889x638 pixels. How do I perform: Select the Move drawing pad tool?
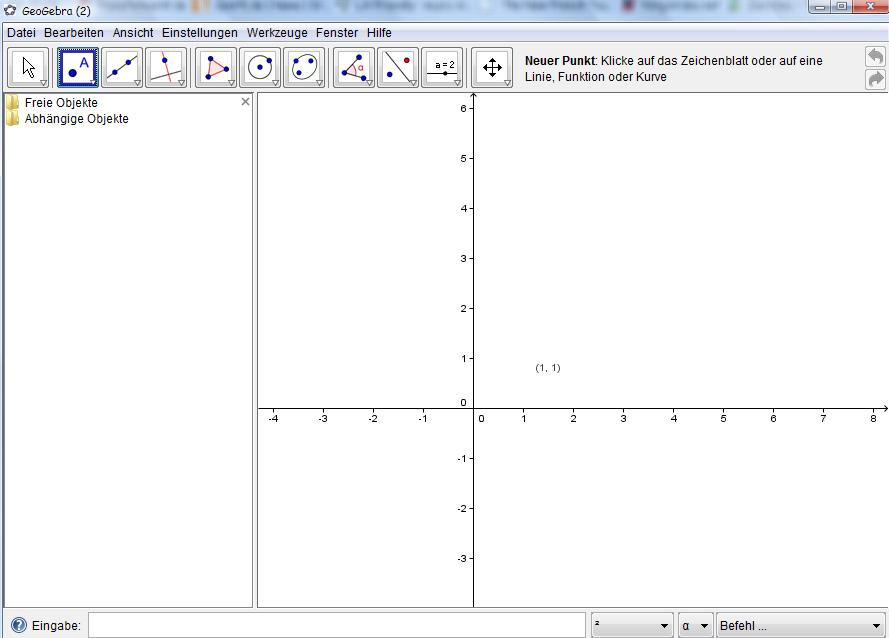pyautogui.click(x=492, y=68)
